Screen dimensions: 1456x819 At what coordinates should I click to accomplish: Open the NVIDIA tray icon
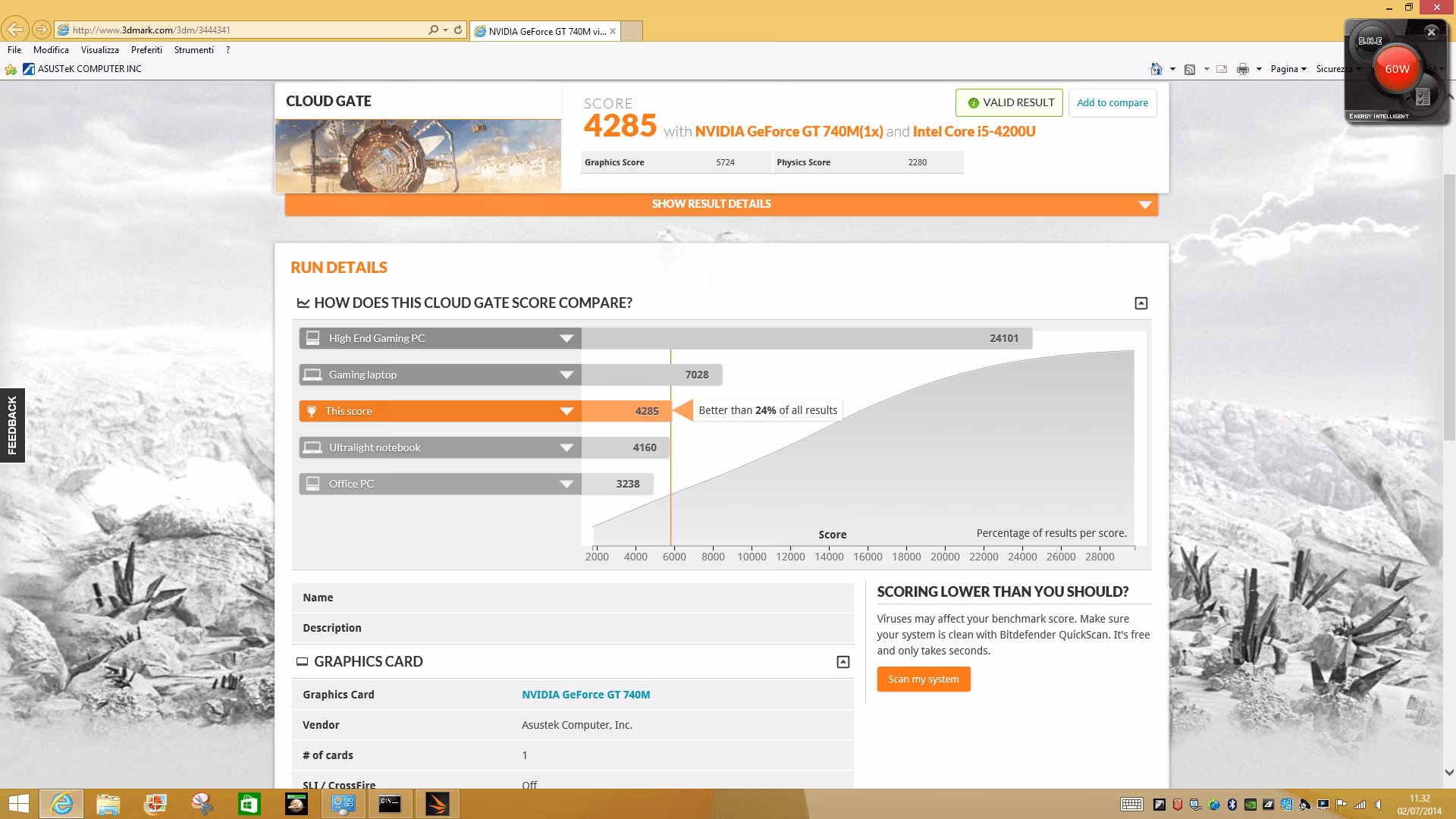pos(1250,805)
